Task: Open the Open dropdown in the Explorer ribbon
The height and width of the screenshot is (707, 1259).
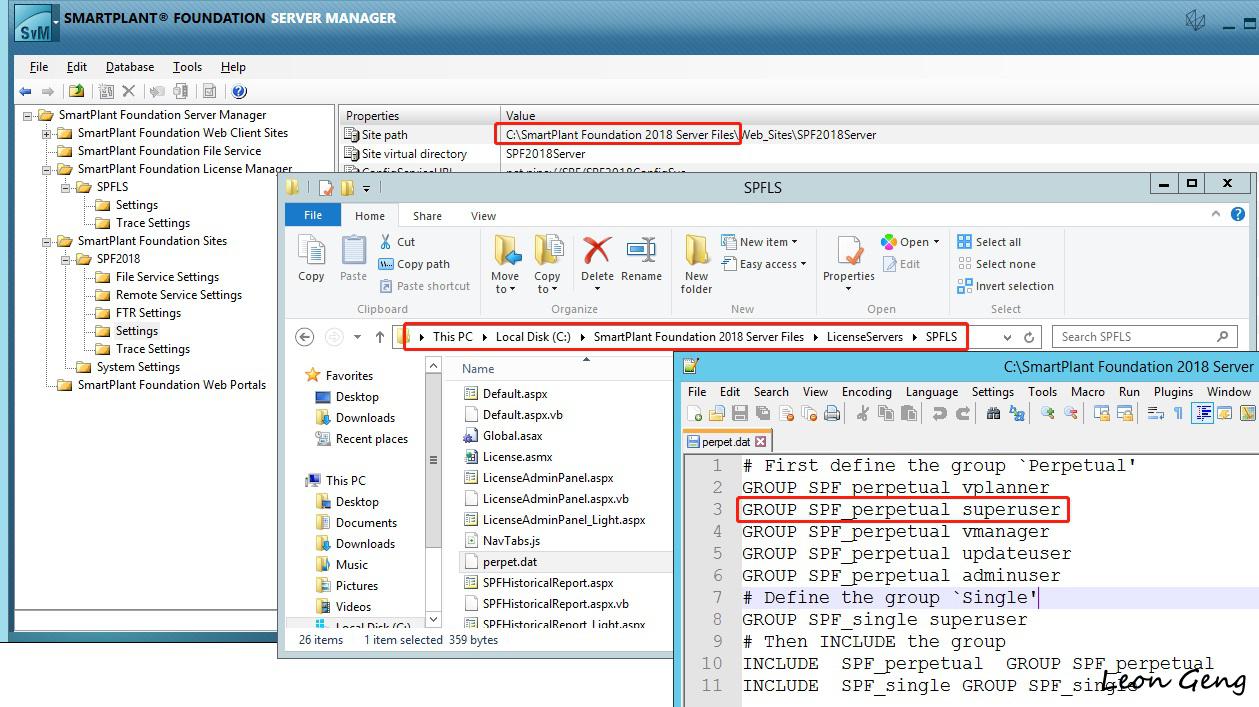Action: [910, 242]
